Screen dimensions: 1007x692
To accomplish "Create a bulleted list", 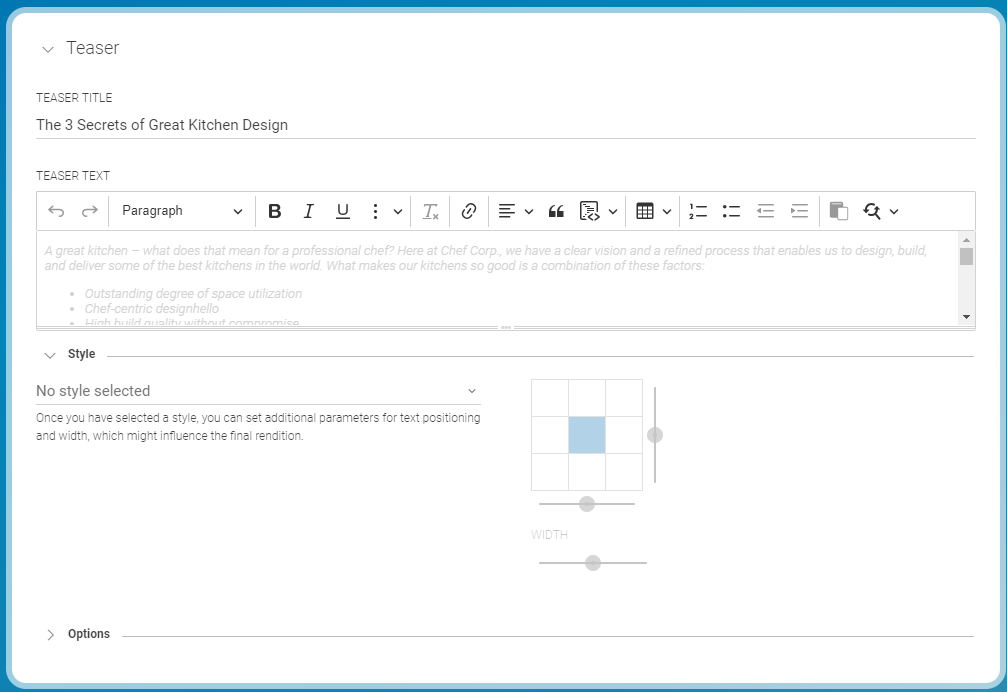I will point(731,211).
